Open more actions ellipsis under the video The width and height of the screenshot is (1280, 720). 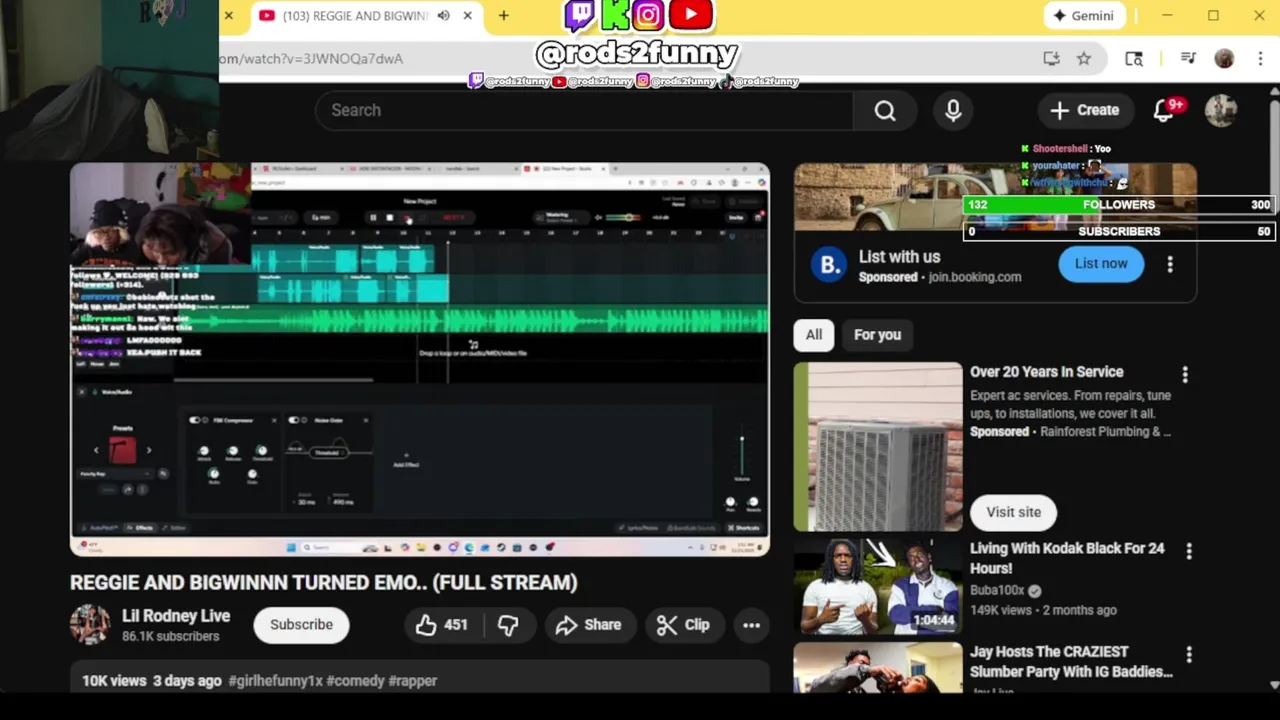(751, 625)
